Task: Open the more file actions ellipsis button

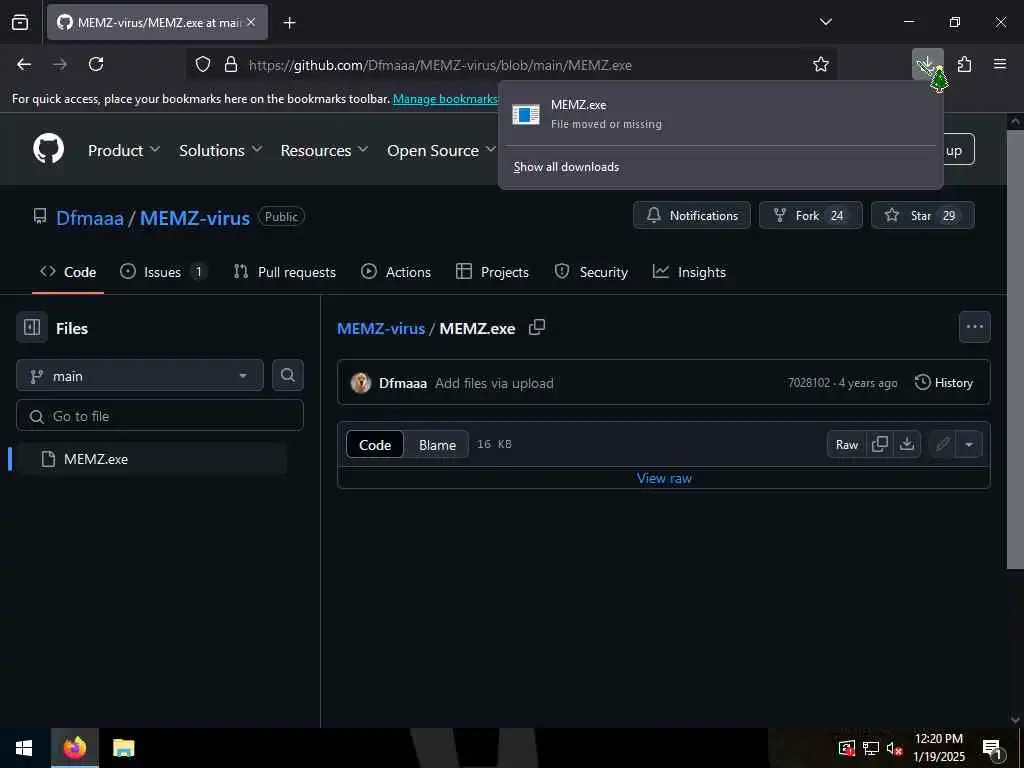Action: 974,327
